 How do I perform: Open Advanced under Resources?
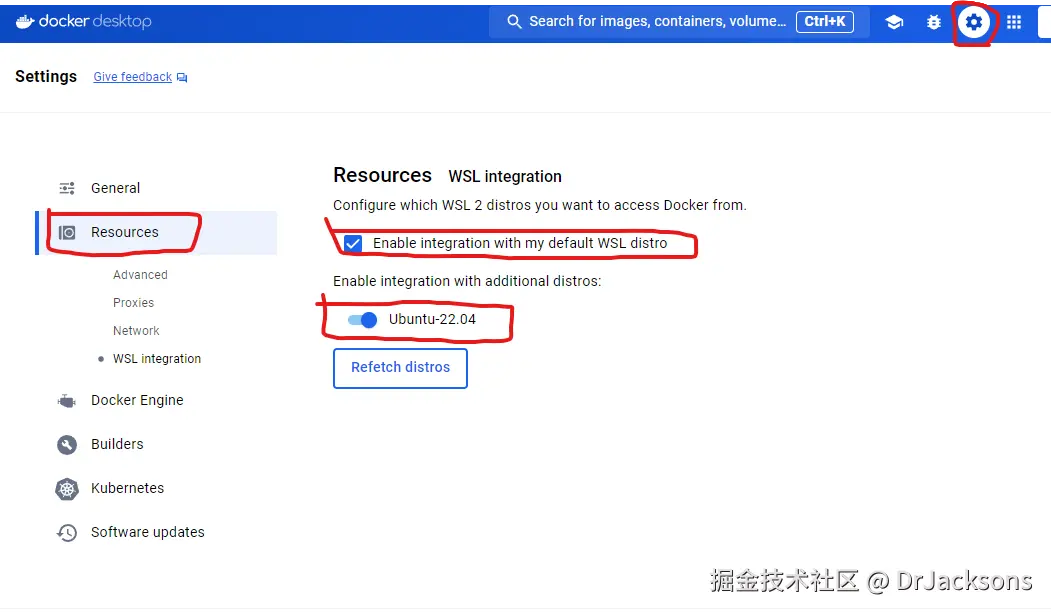click(140, 275)
